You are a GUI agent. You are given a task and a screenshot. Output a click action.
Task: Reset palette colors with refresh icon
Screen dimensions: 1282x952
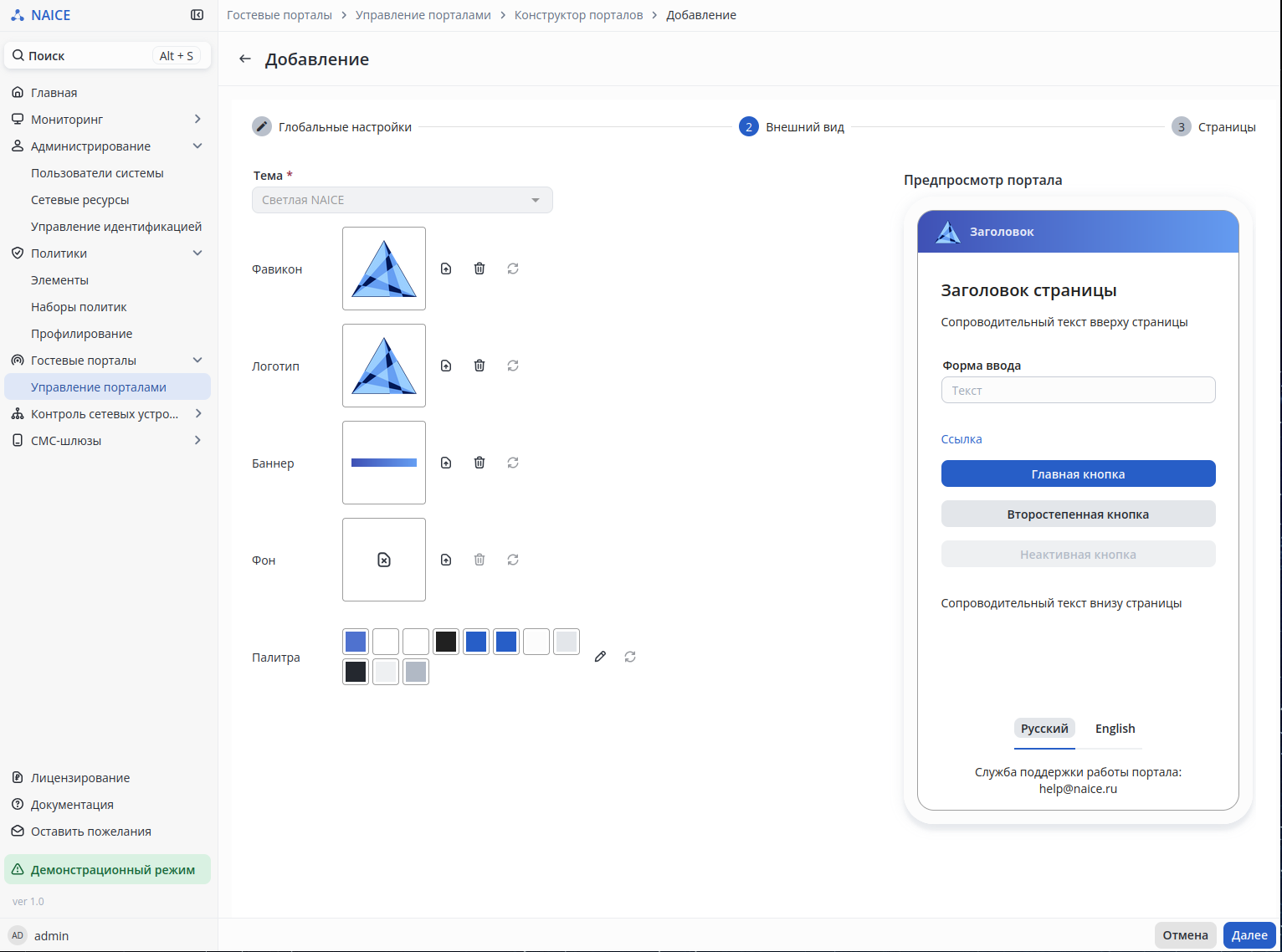tap(630, 657)
